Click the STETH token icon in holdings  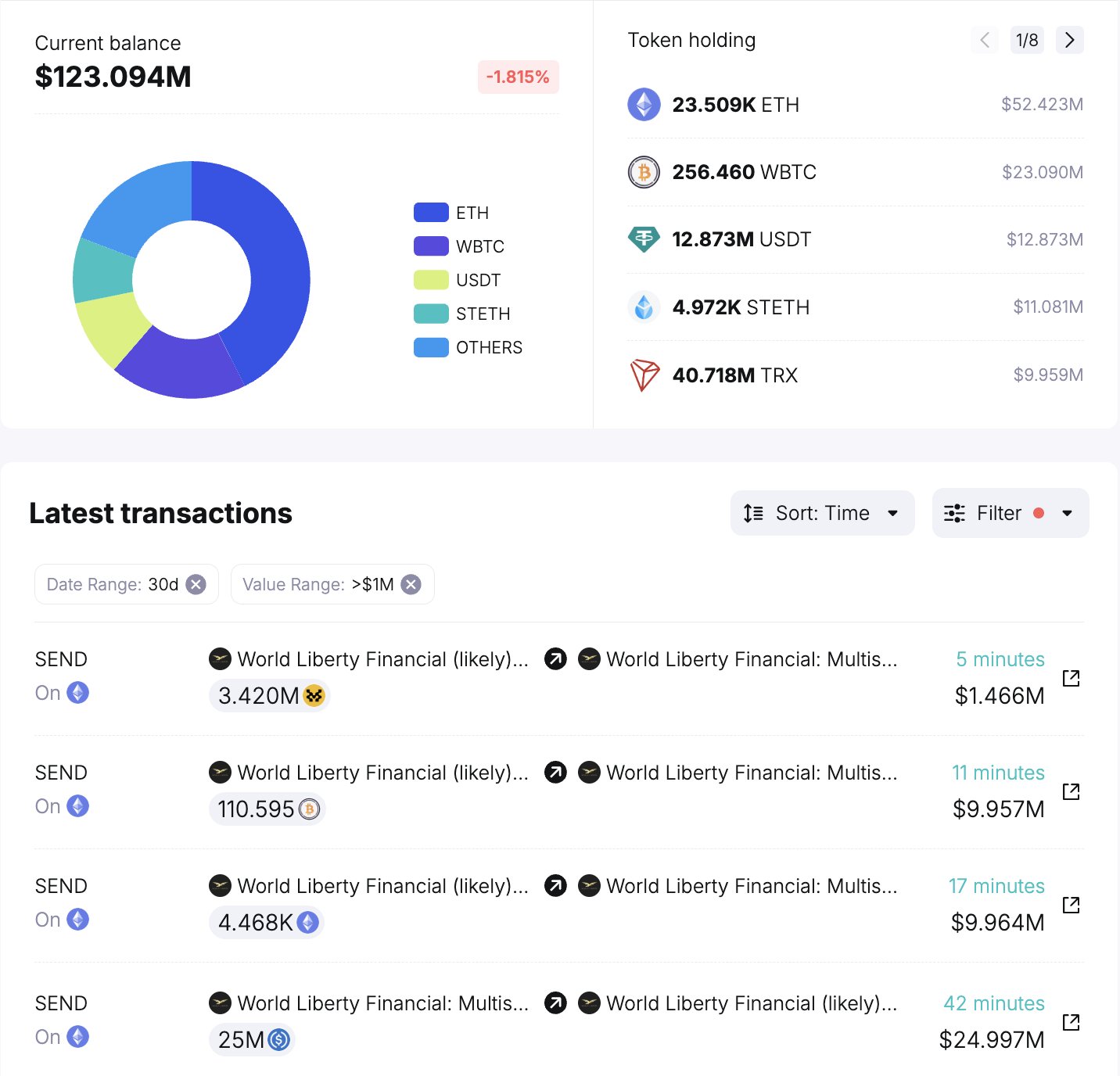644,307
